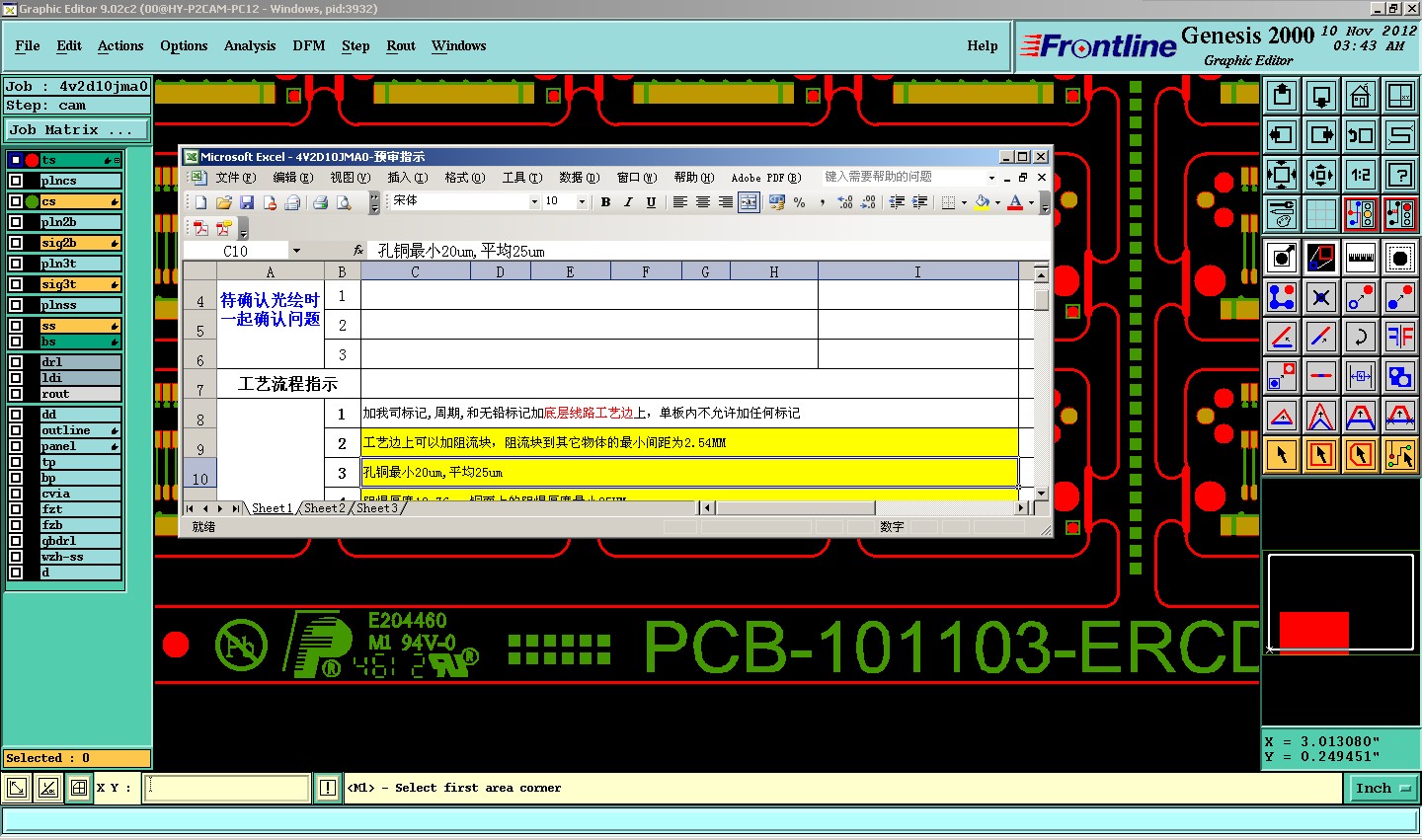1422x840 pixels.
Task: Open the Excel font size dropdown
Action: [582, 202]
